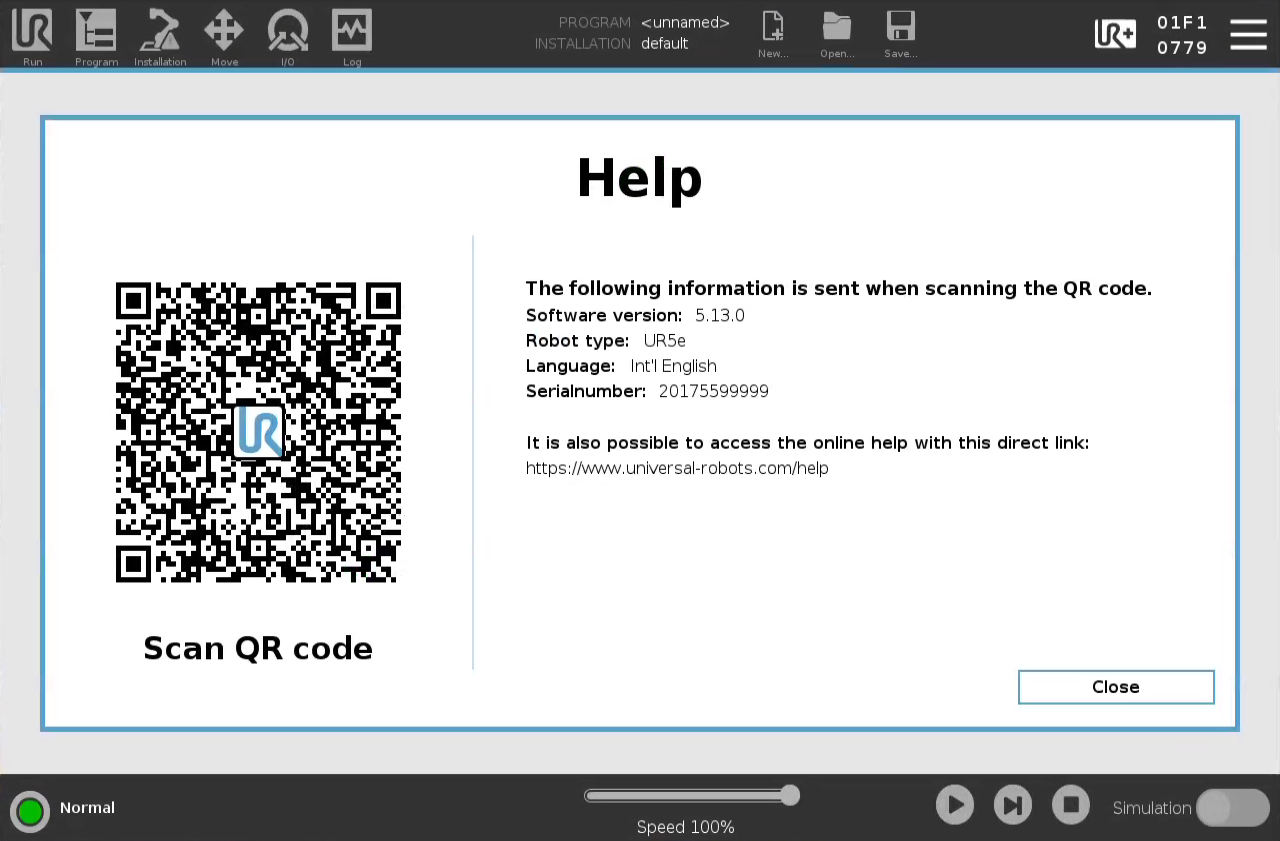
Task: Click the robot type UR5e value
Action: tap(664, 341)
